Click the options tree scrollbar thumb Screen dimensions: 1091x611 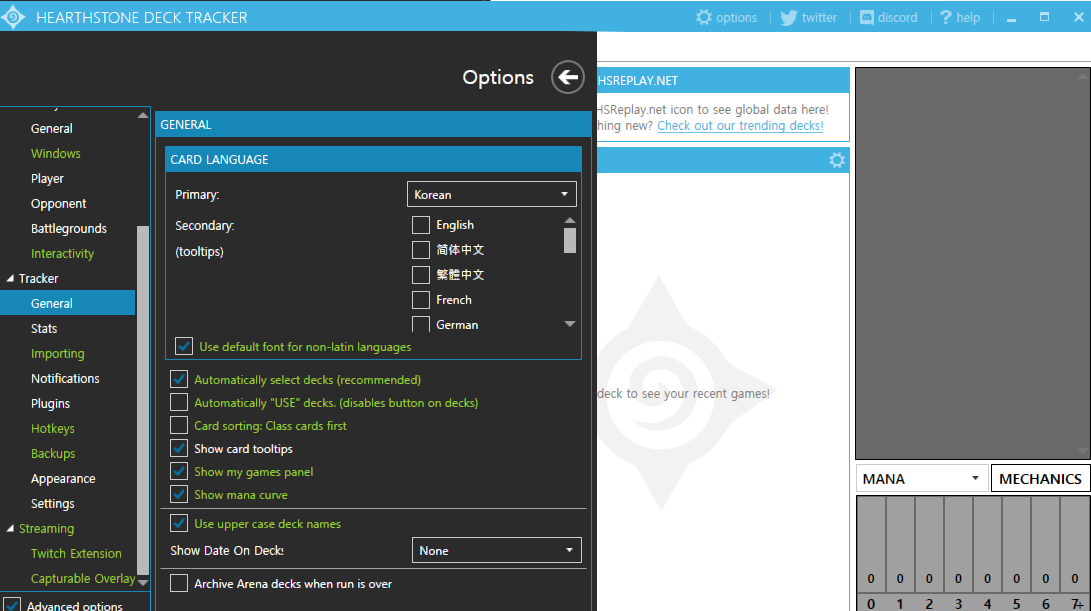click(143, 400)
